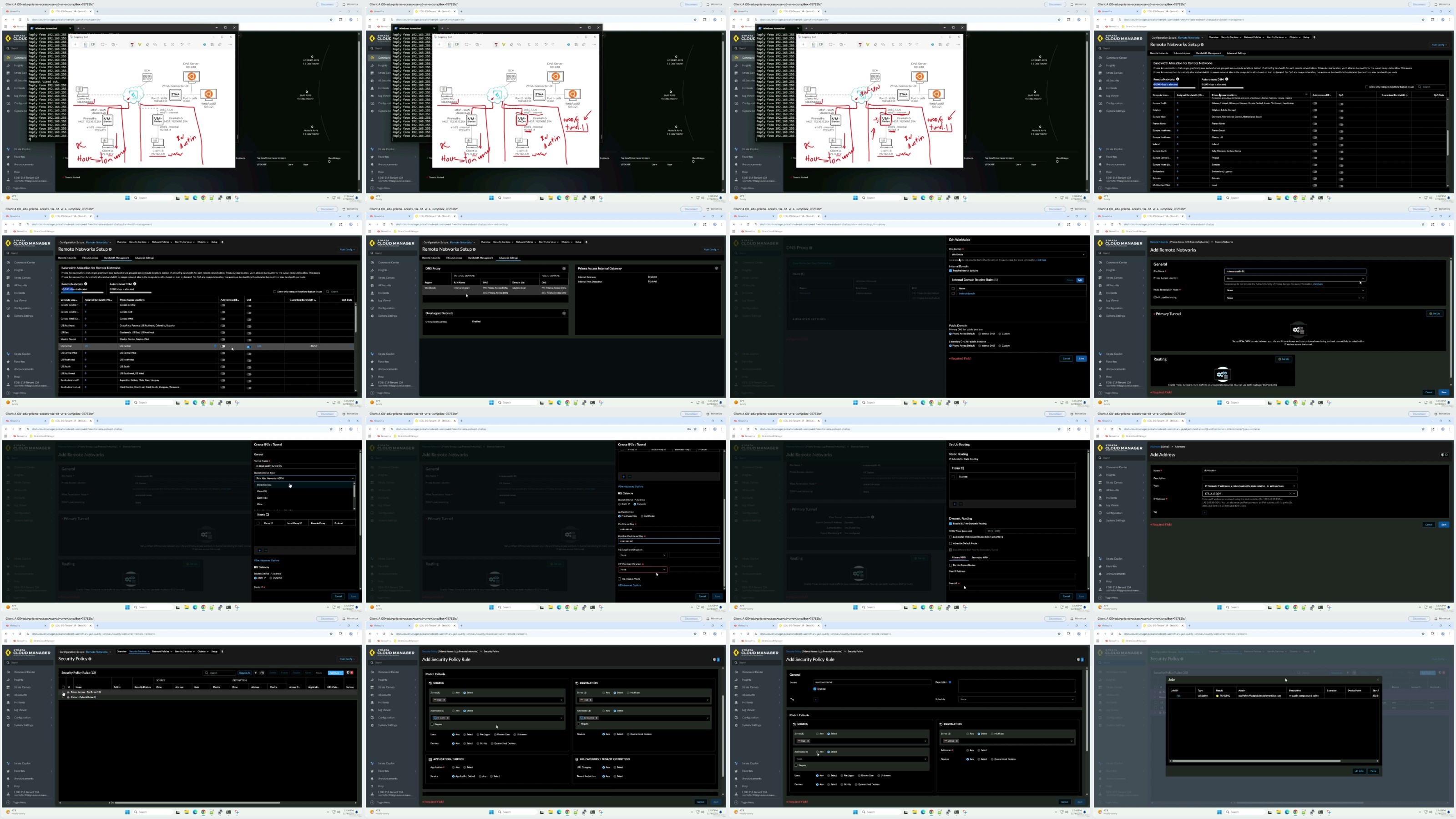1456x819 pixels.
Task: Click the minus icon under Subnets in Set Up Routing
Action: [961, 504]
